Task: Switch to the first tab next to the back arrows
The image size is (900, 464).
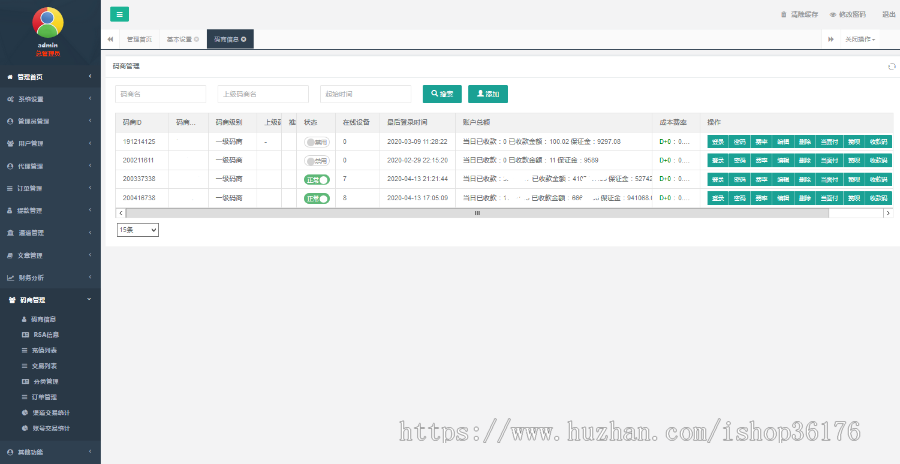Action: point(139,39)
